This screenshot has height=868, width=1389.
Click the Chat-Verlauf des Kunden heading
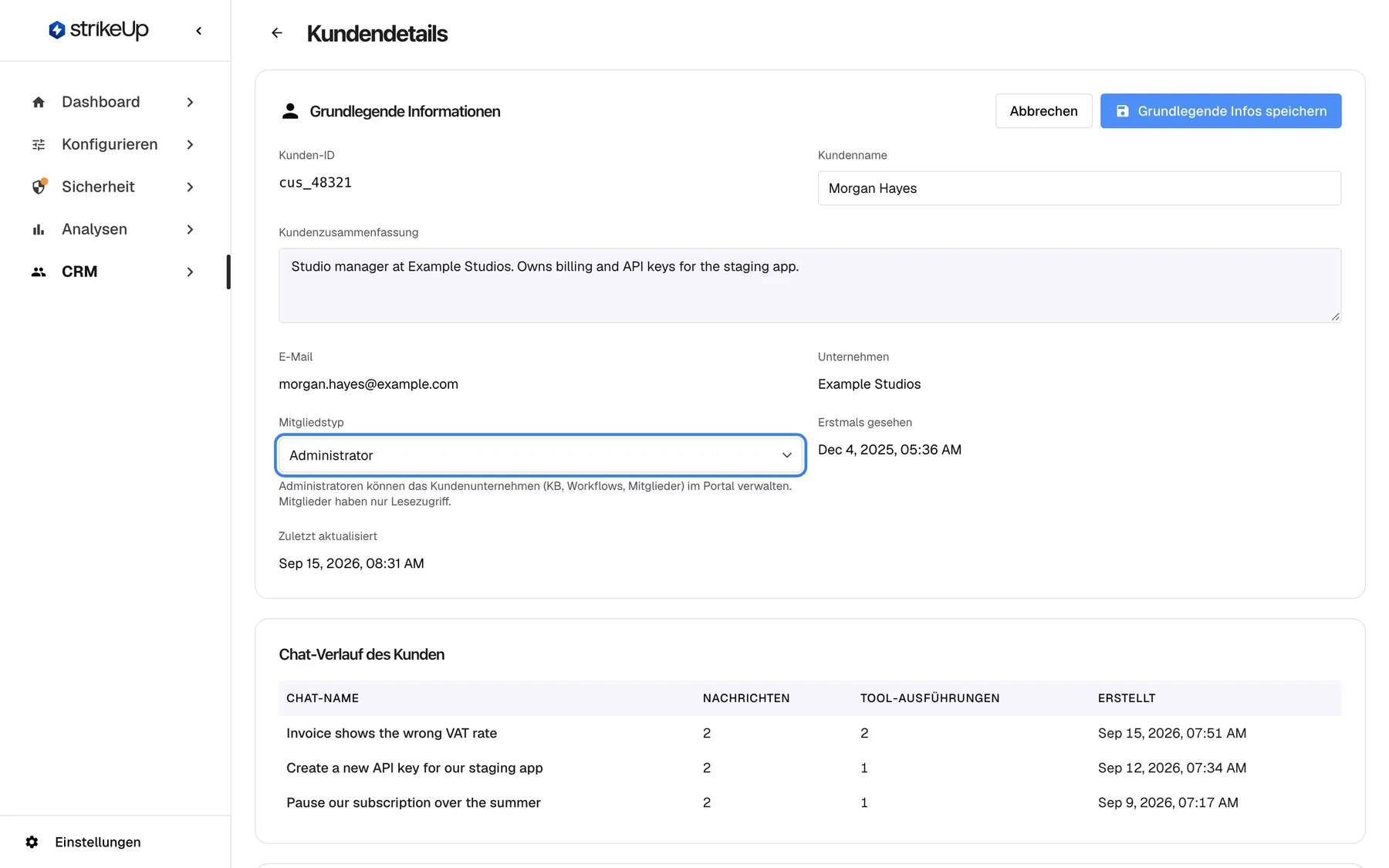point(362,654)
